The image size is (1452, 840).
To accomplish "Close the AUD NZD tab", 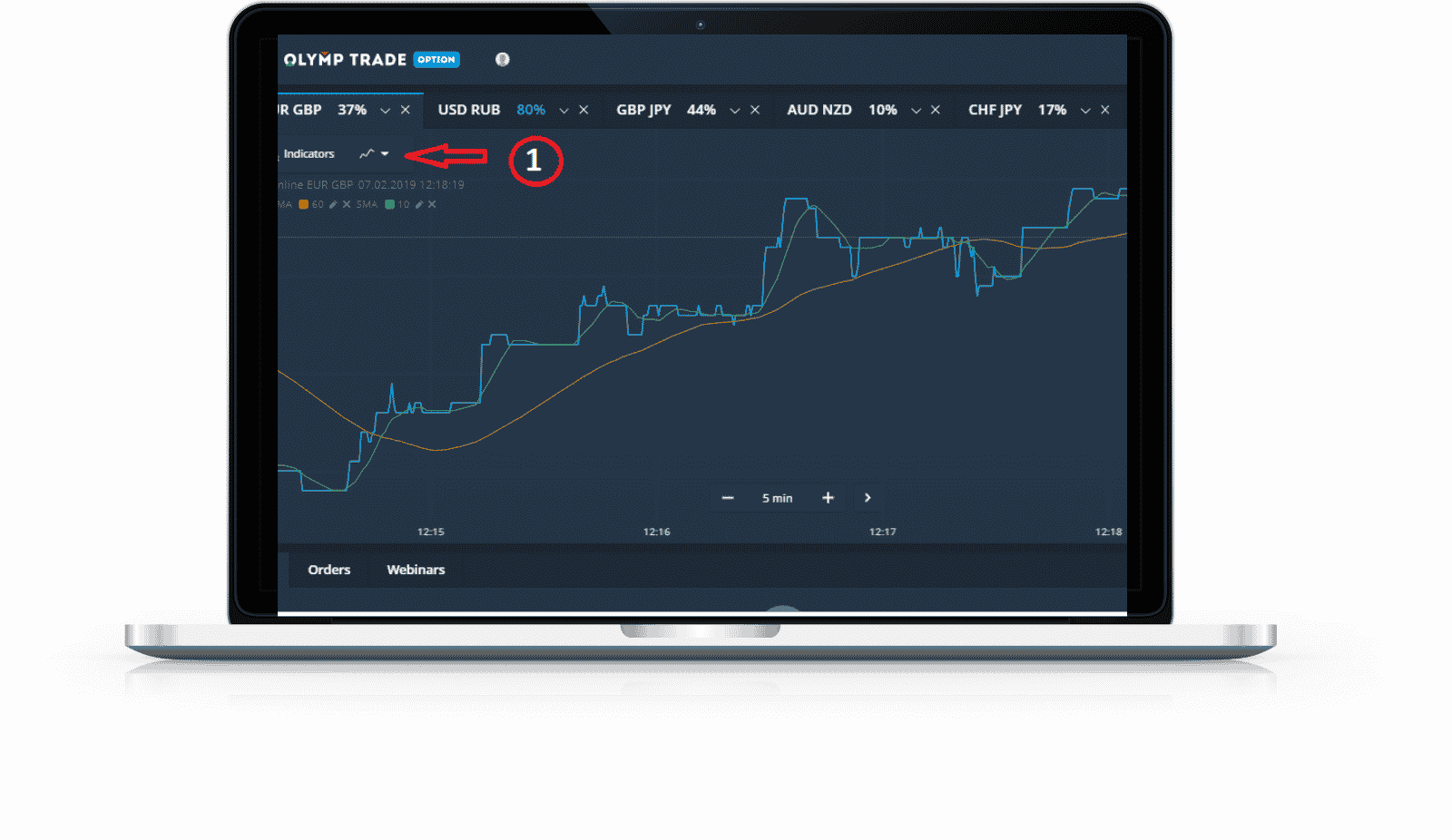I will coord(936,110).
